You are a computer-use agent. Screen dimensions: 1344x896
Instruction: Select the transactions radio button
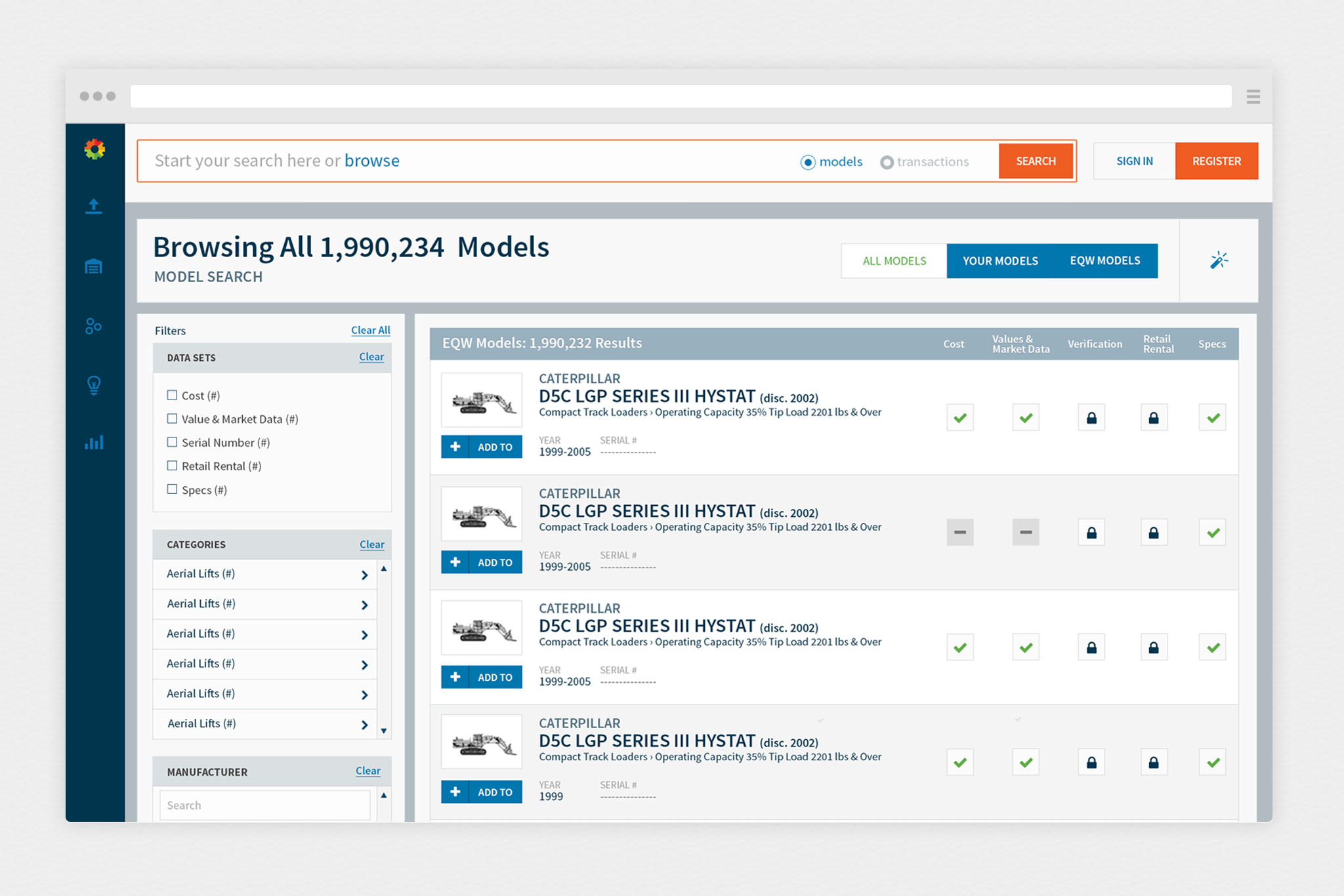point(887,162)
